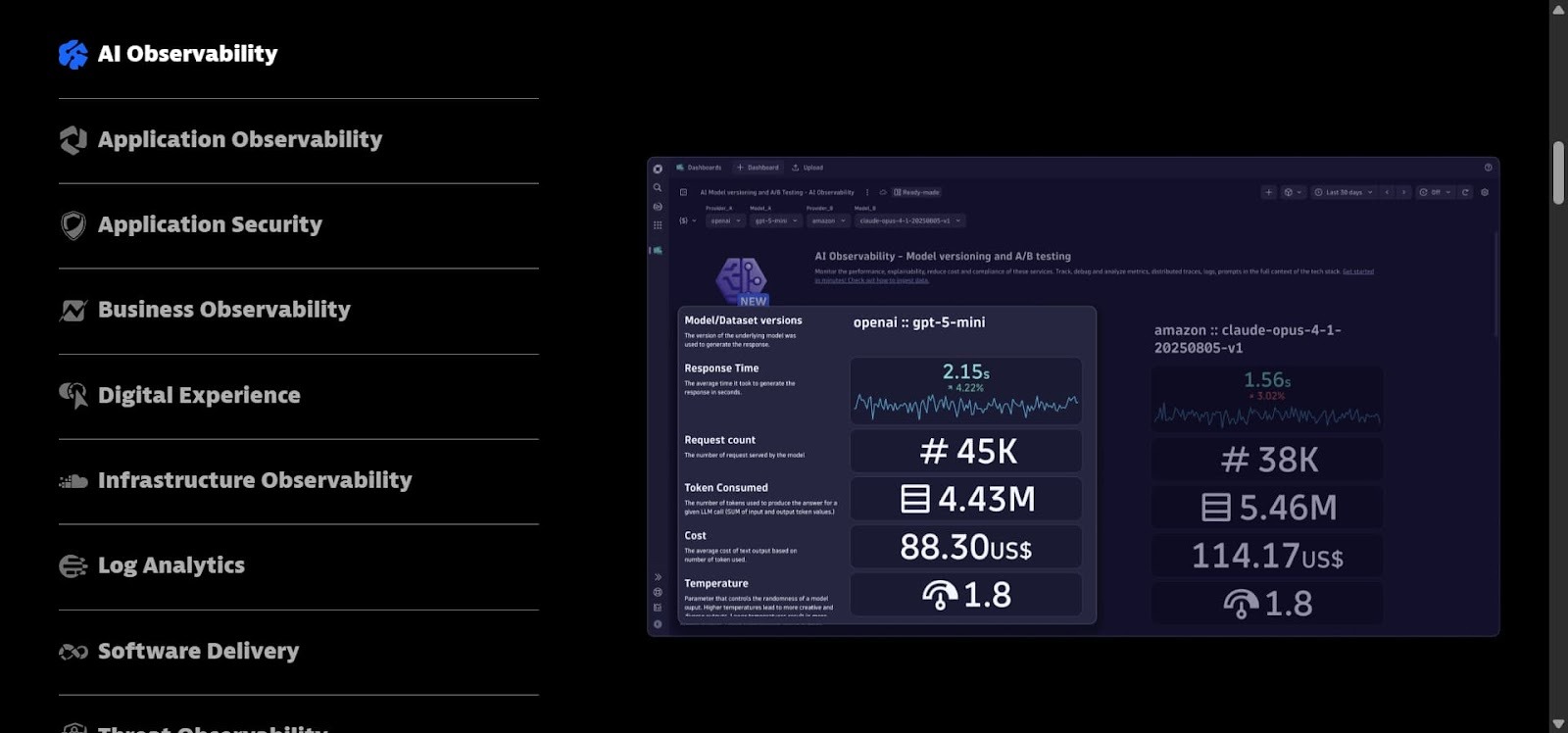1568x733 pixels.
Task: Expand the ($) variables dropdown
Action: 688,220
